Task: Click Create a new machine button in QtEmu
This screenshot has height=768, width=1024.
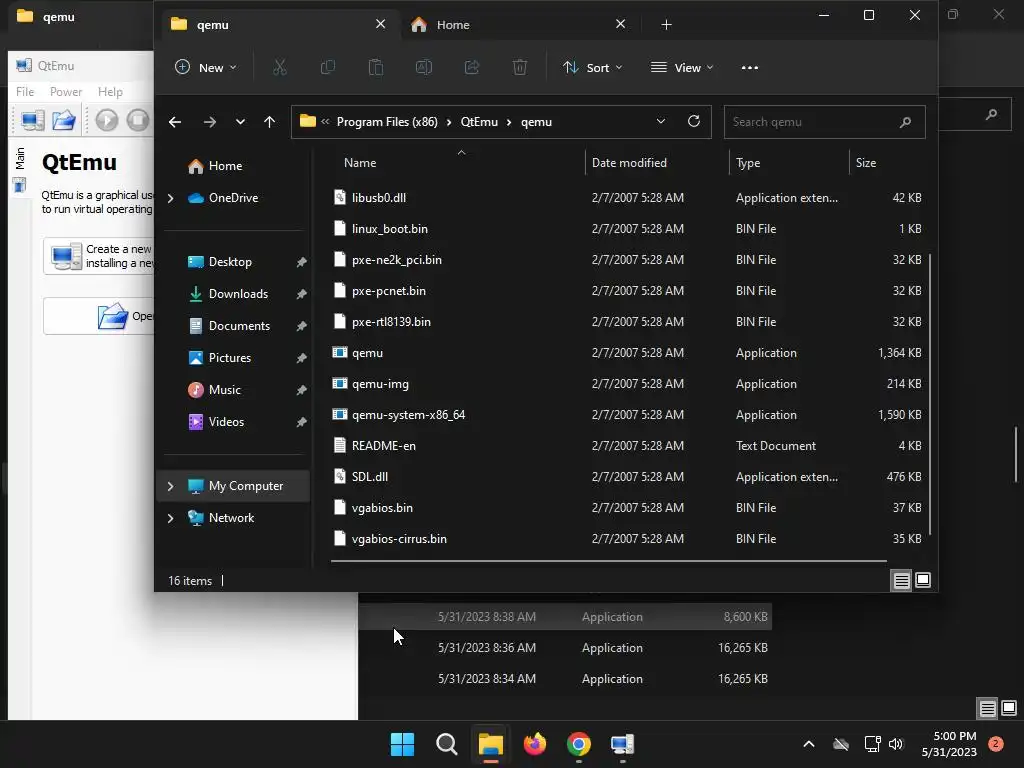Action: pos(99,256)
